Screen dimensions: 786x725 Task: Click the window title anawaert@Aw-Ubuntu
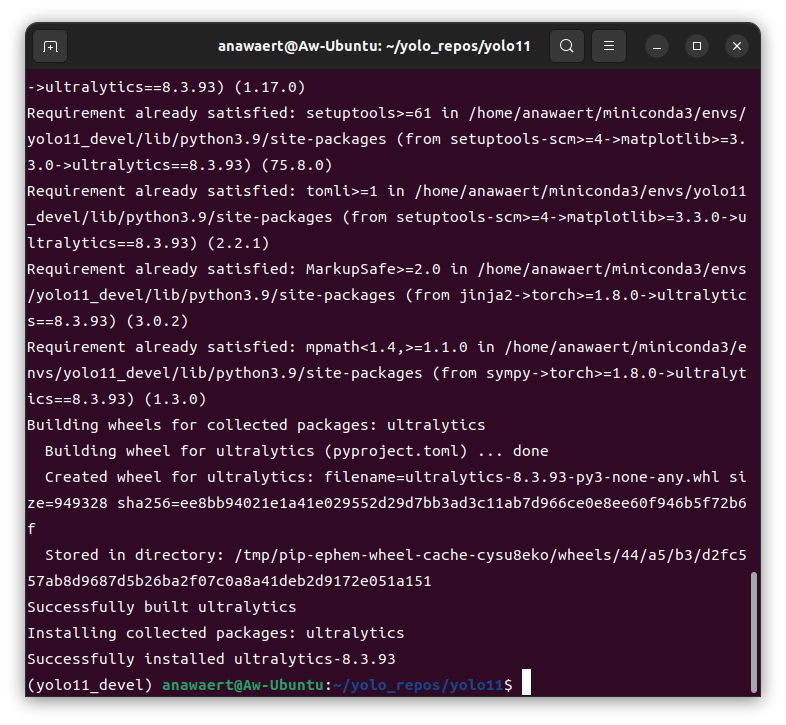(x=374, y=46)
